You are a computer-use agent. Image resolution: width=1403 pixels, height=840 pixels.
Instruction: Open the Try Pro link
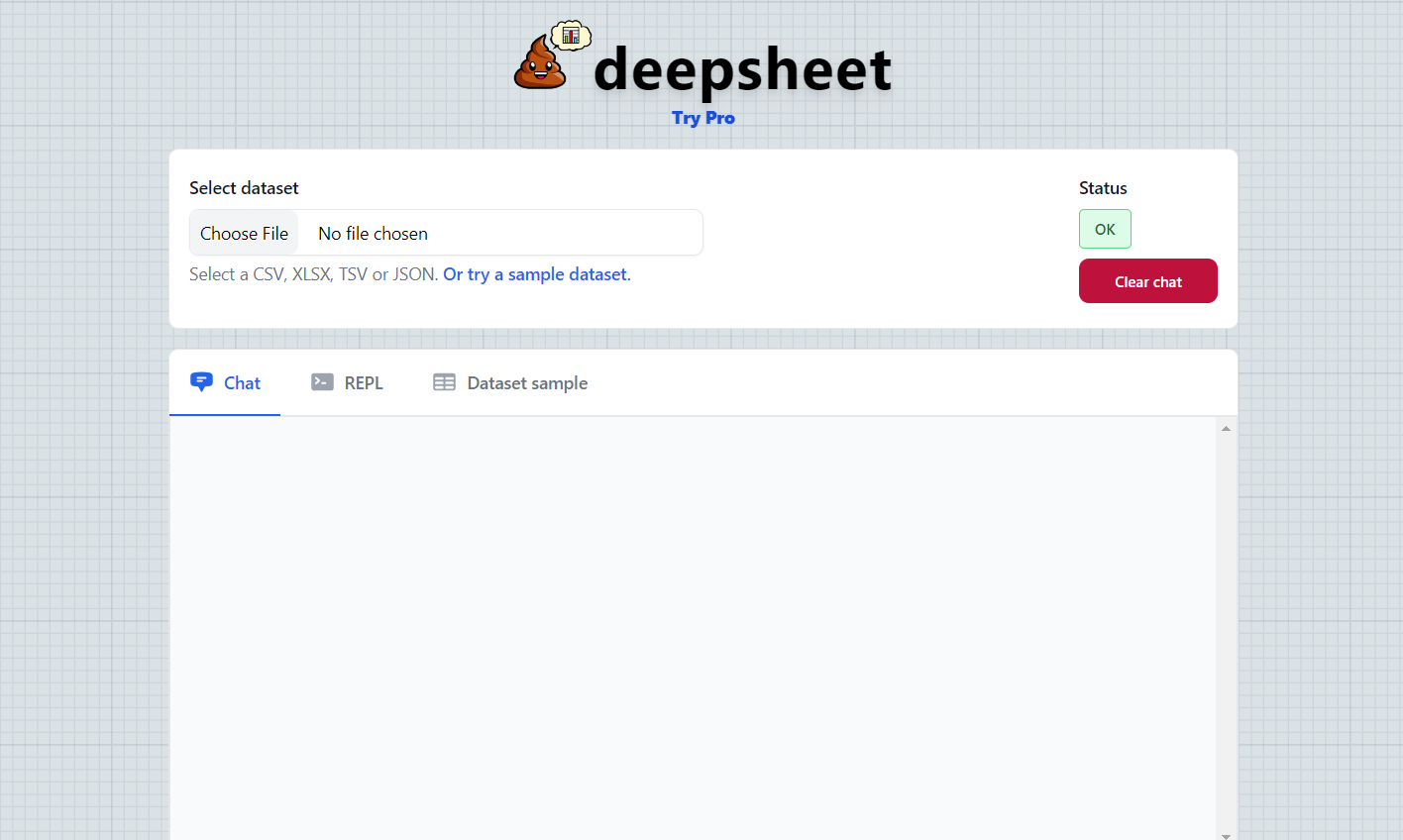tap(703, 118)
